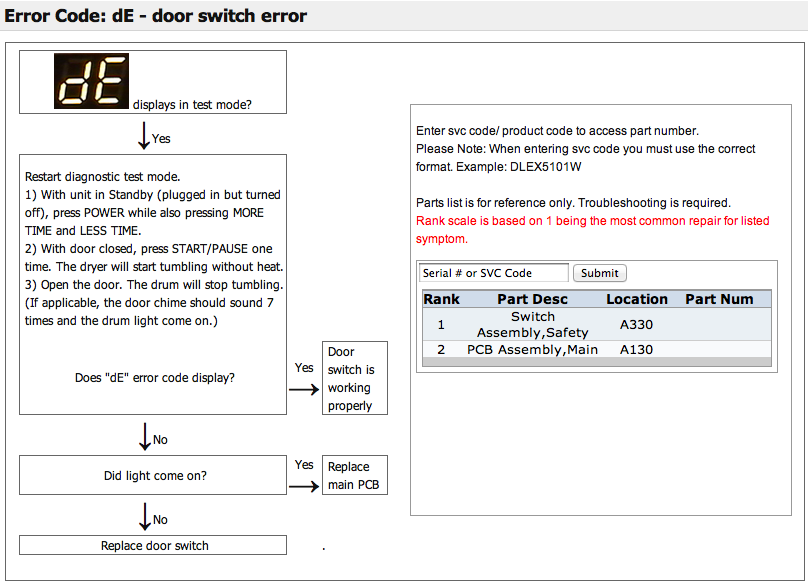Click the red rank scale note
The height and width of the screenshot is (585, 808).
point(593,230)
